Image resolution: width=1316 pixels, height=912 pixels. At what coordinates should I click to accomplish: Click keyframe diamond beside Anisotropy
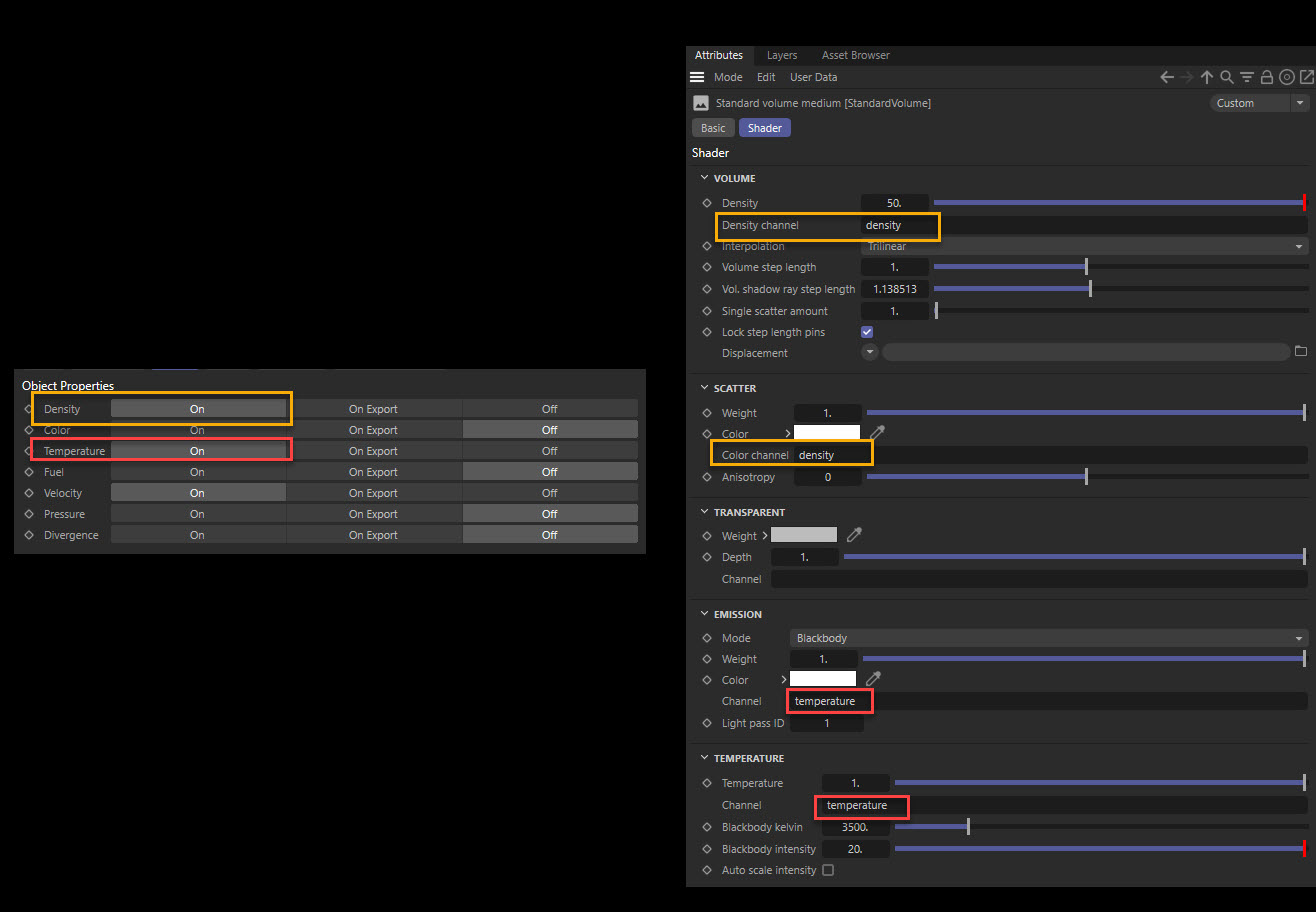(x=706, y=477)
